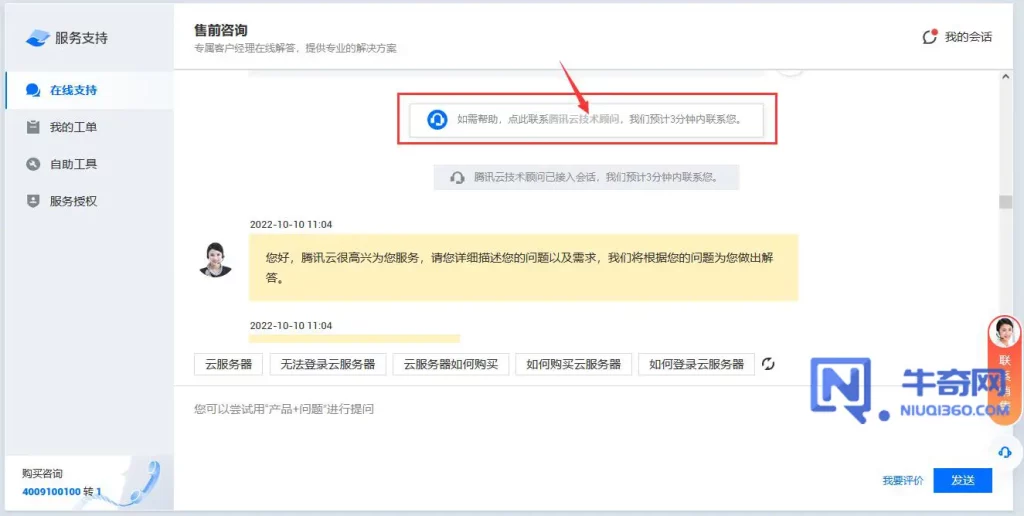Click the round headset icon at bottom right
This screenshot has height=516, width=1024.
click(1005, 452)
